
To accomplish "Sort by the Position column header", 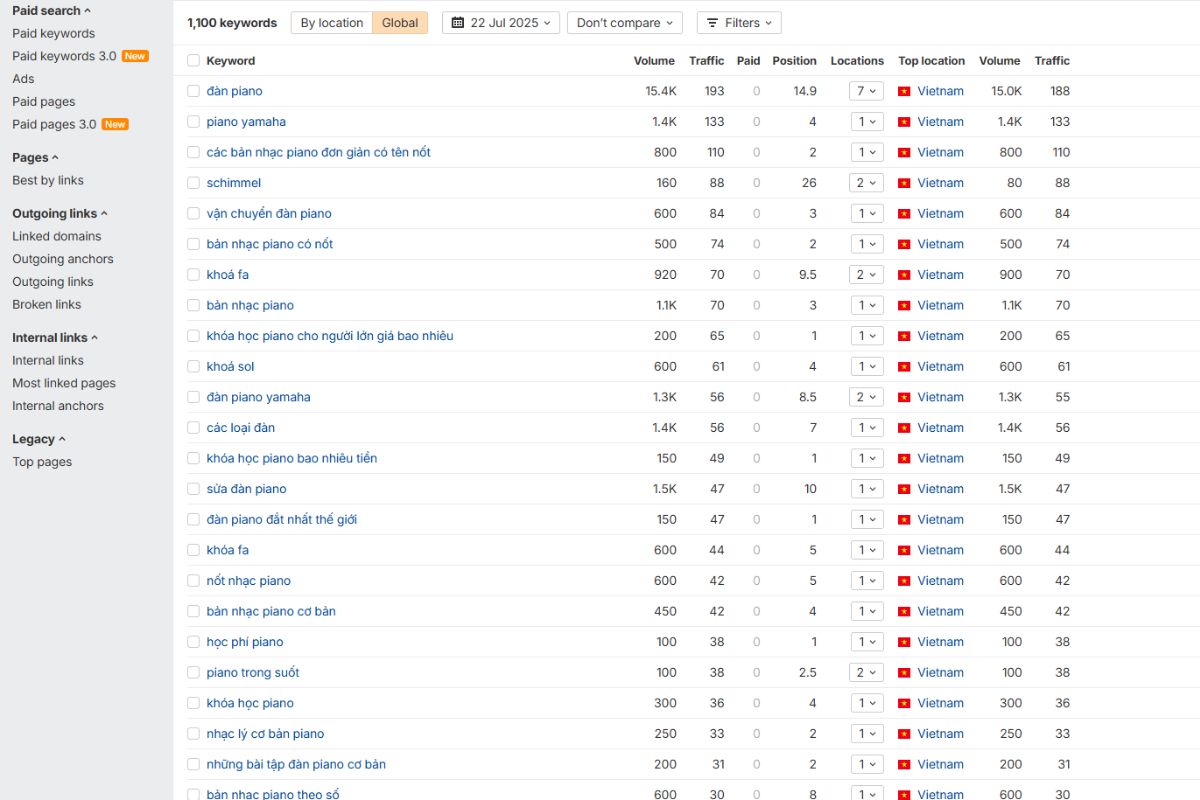I will (794, 61).
